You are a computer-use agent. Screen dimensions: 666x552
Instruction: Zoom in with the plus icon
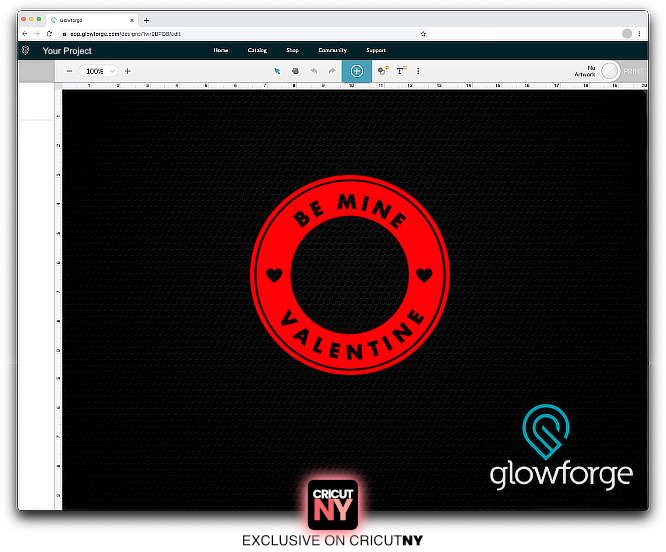(127, 71)
